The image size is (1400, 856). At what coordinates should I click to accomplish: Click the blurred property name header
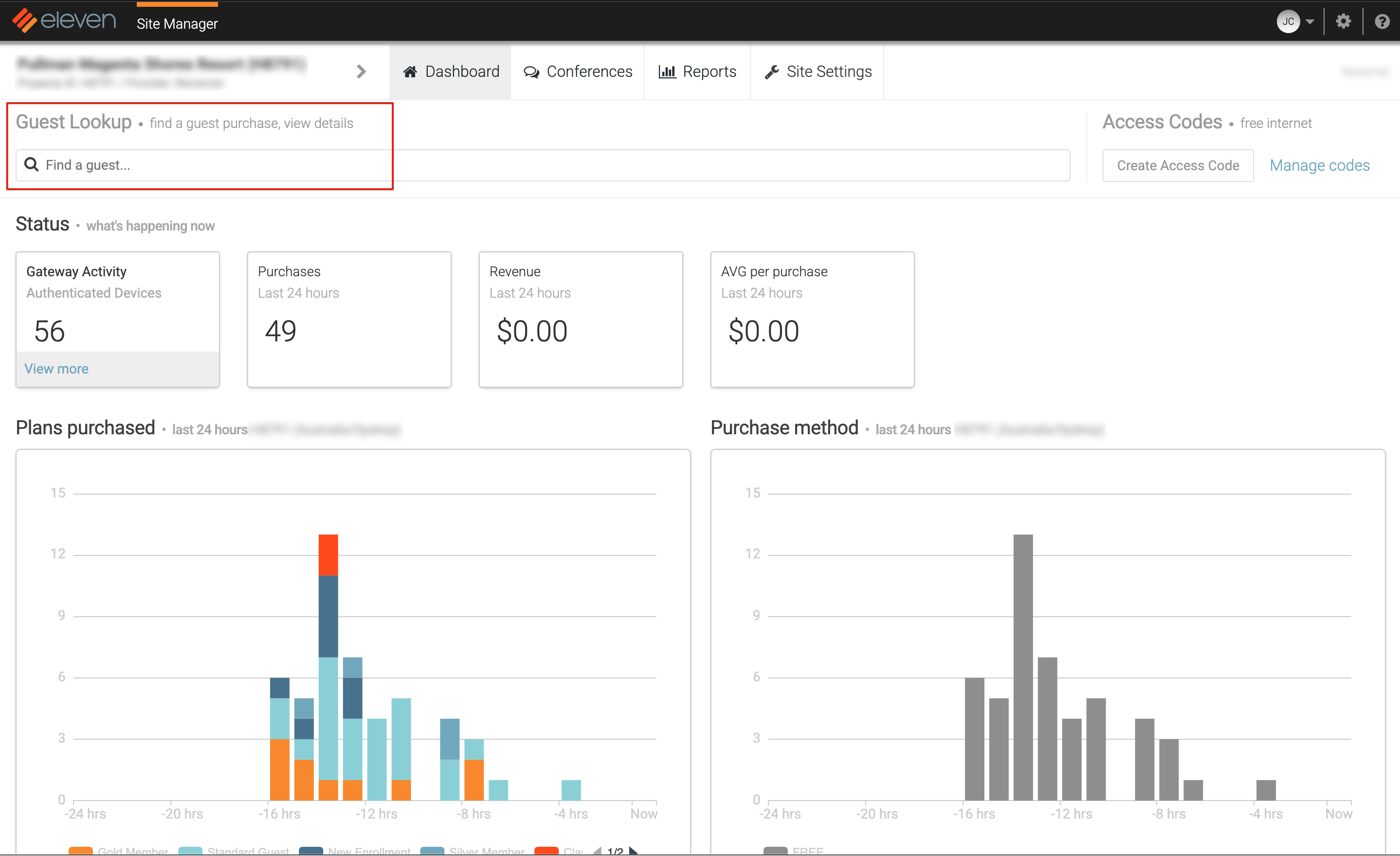(162, 64)
